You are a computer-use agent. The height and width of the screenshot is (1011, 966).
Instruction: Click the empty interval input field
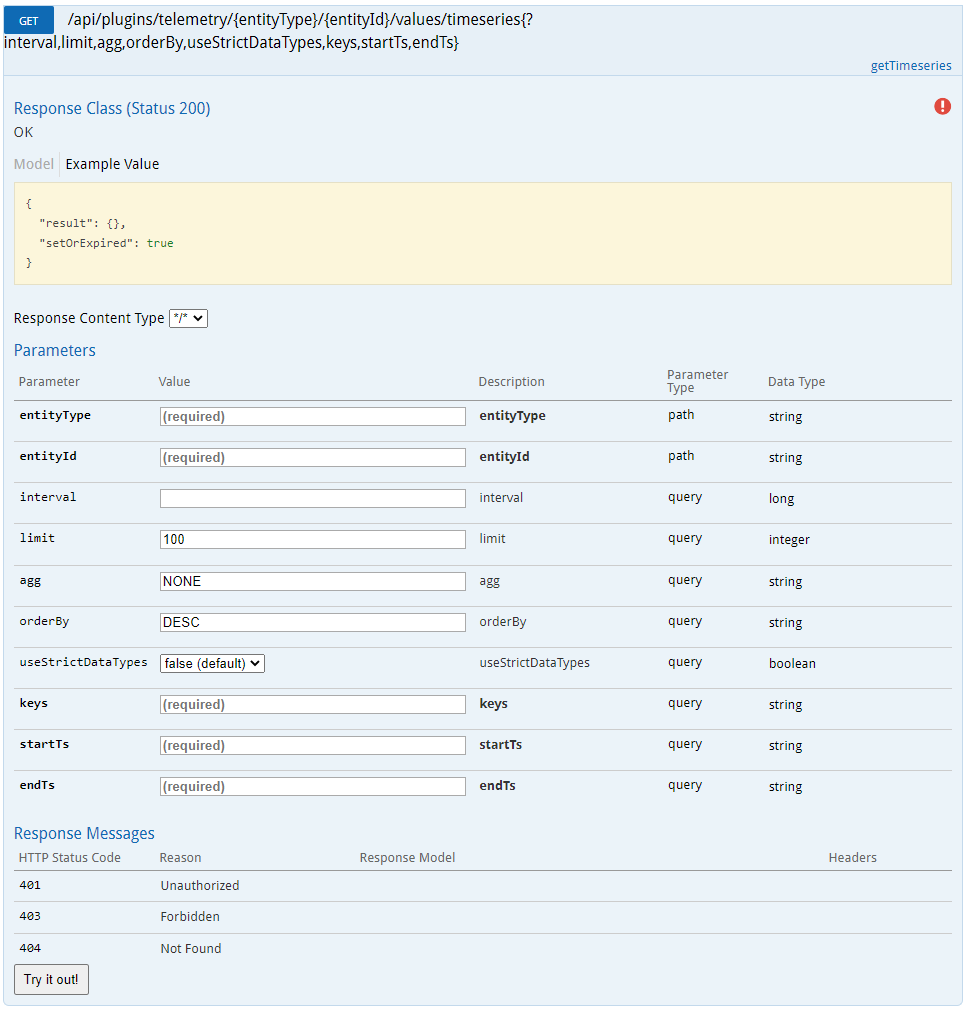point(313,498)
